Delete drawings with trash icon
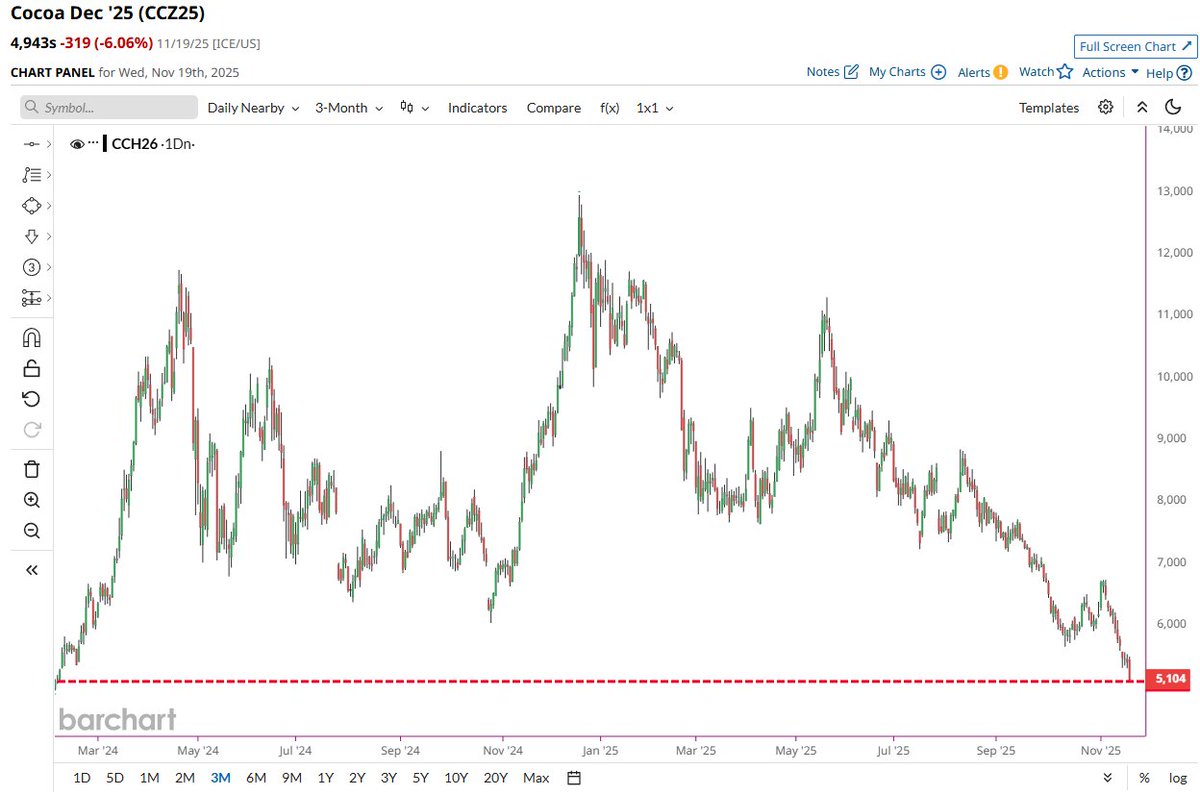 31,469
